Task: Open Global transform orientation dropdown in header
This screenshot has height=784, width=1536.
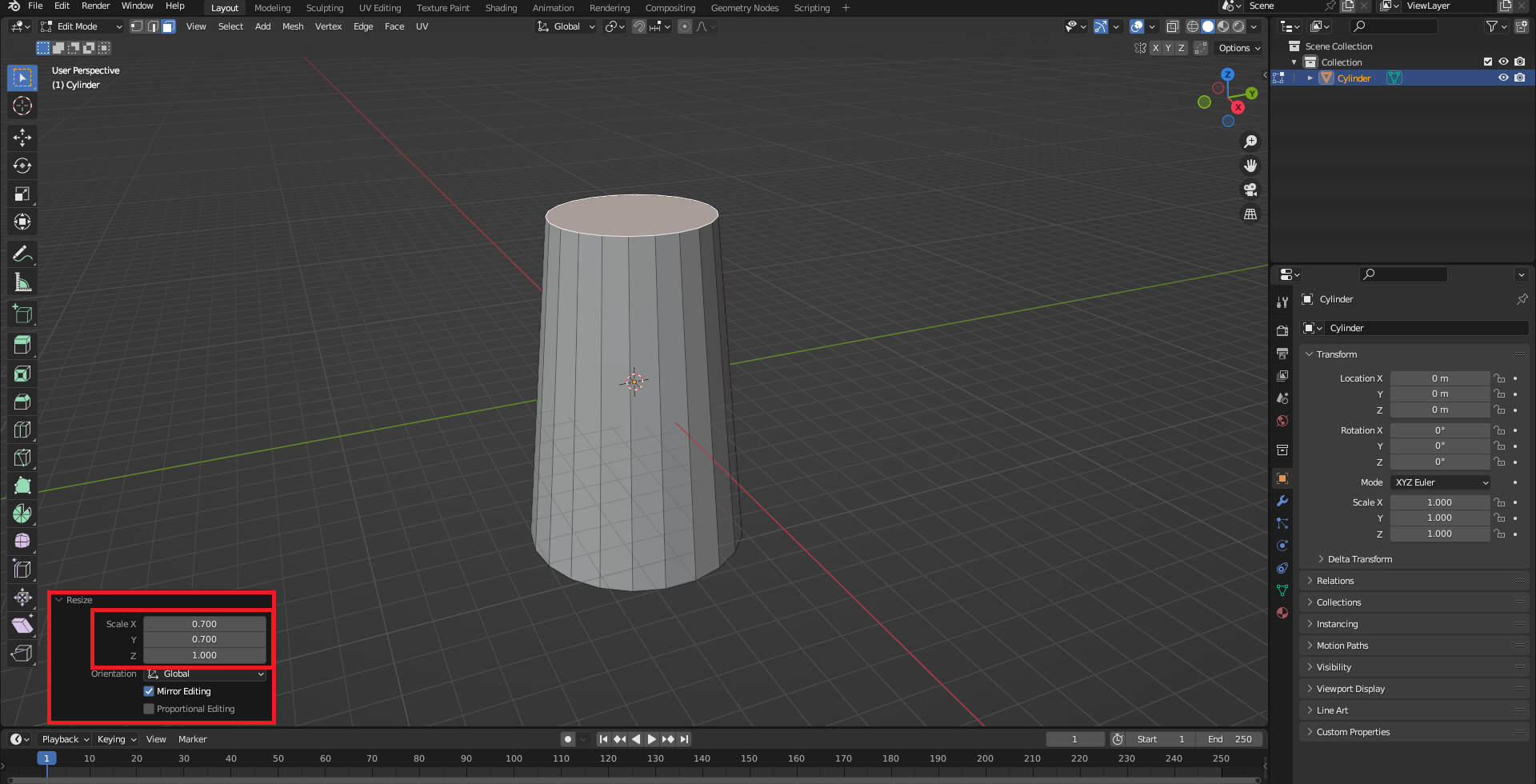Action: point(566,26)
